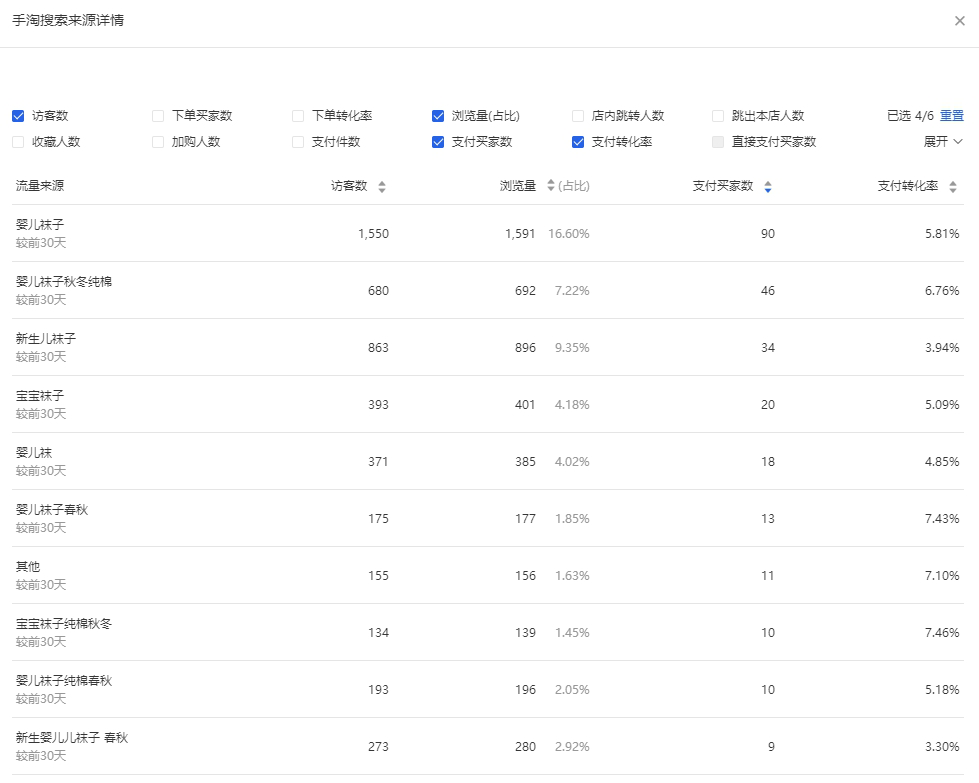The image size is (979, 783).
Task: Enable the 下单买家数 checkbox
Action: point(158,116)
